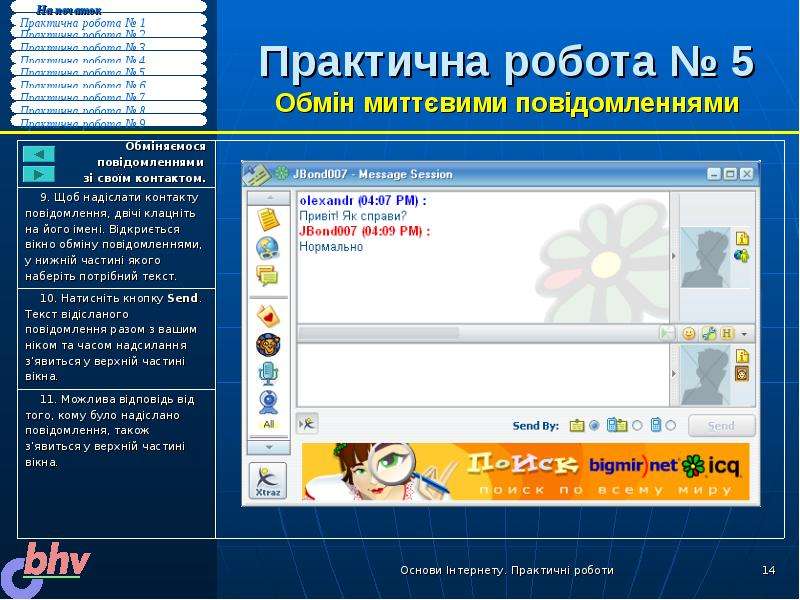Screen dimensions: 800x600
Task: Select first Send By radio option
Action: 594,425
